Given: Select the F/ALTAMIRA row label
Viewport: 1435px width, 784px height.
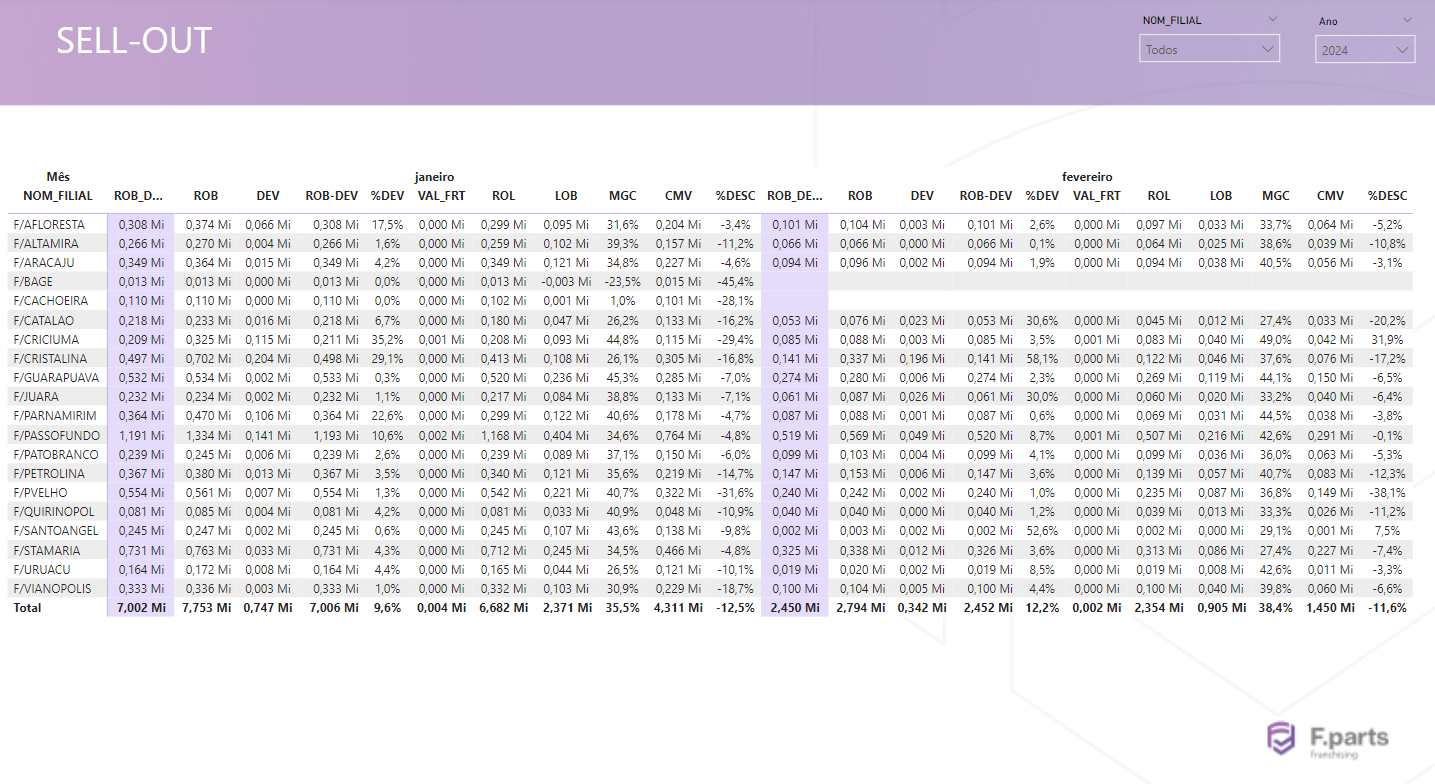Looking at the screenshot, I should tap(46, 244).
